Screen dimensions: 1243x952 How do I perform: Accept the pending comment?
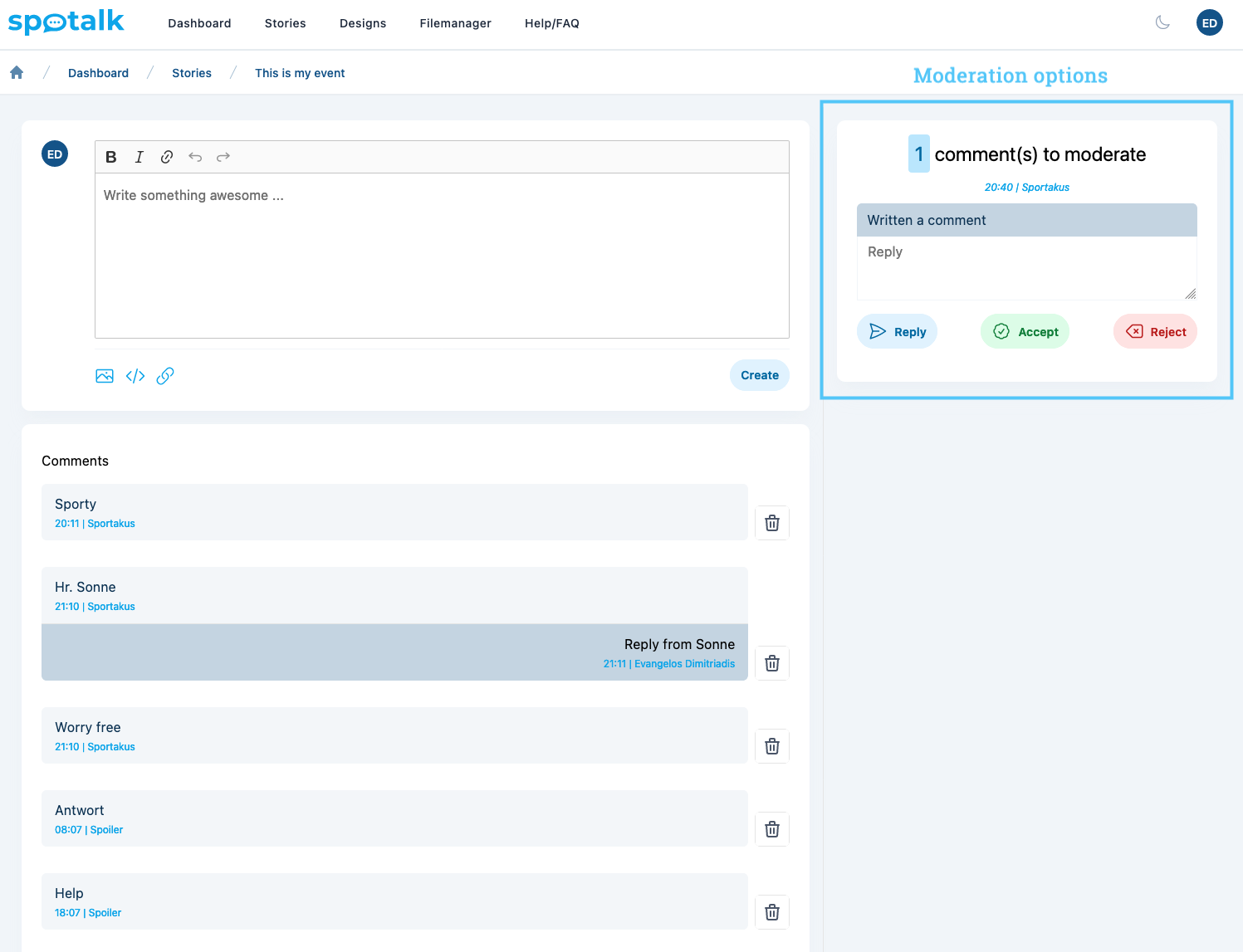point(1025,332)
